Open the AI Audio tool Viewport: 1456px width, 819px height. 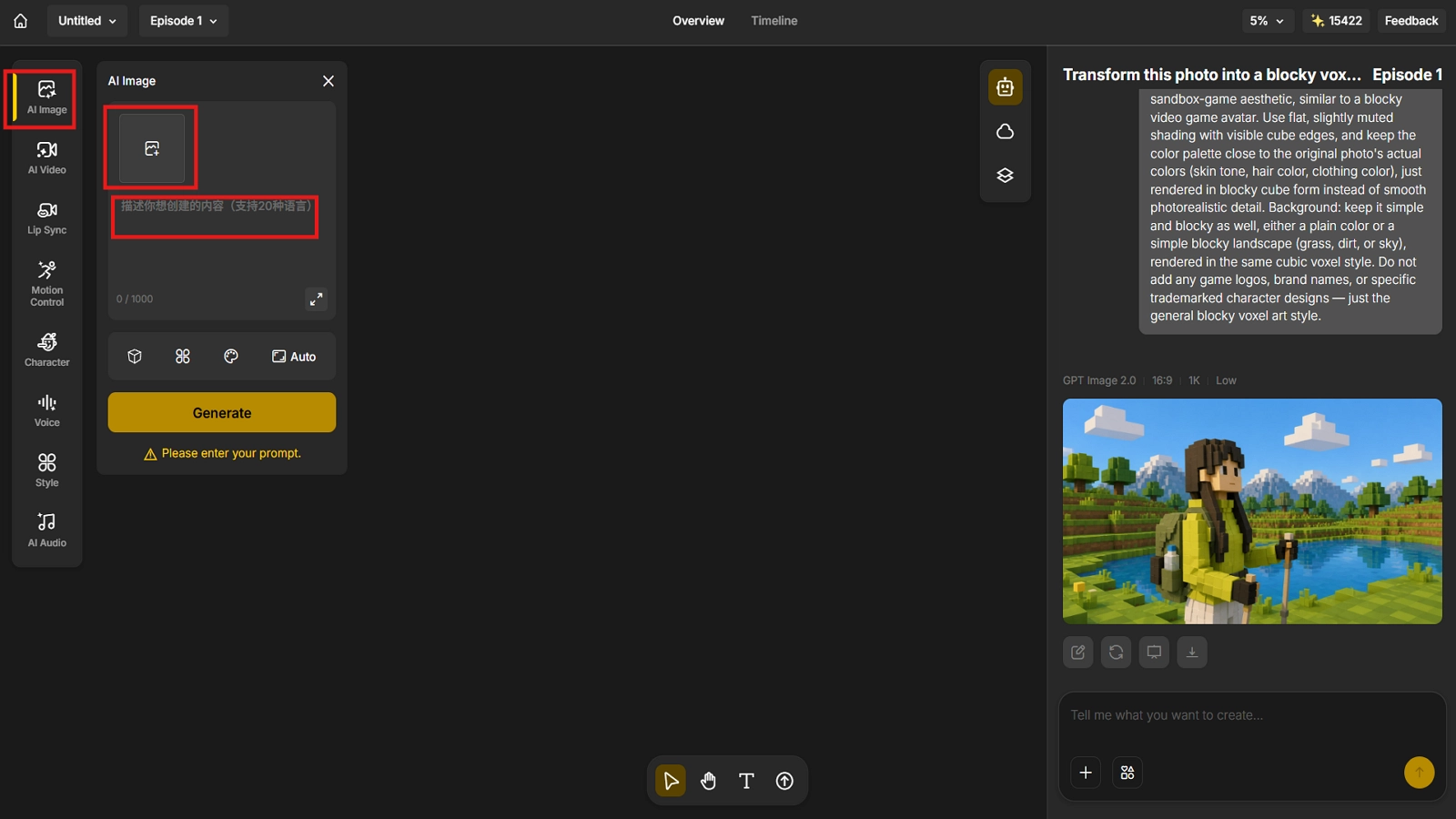(47, 531)
